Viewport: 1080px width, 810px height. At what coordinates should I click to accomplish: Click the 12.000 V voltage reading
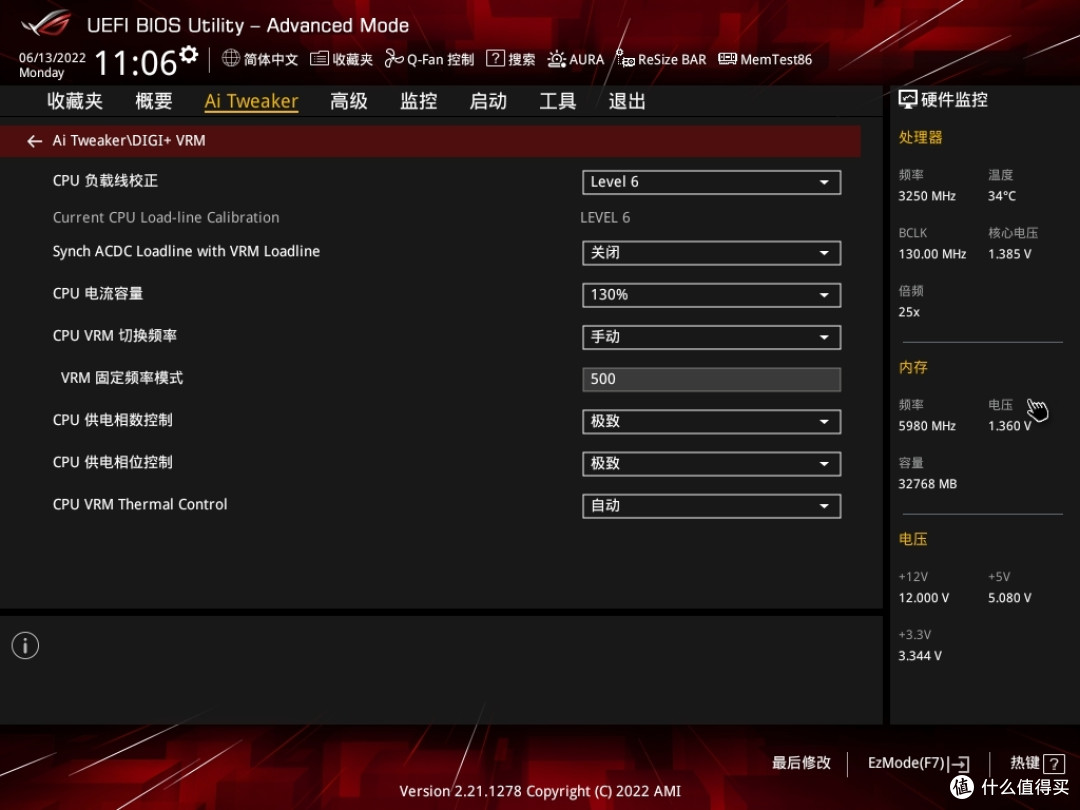pyautogui.click(x=924, y=598)
